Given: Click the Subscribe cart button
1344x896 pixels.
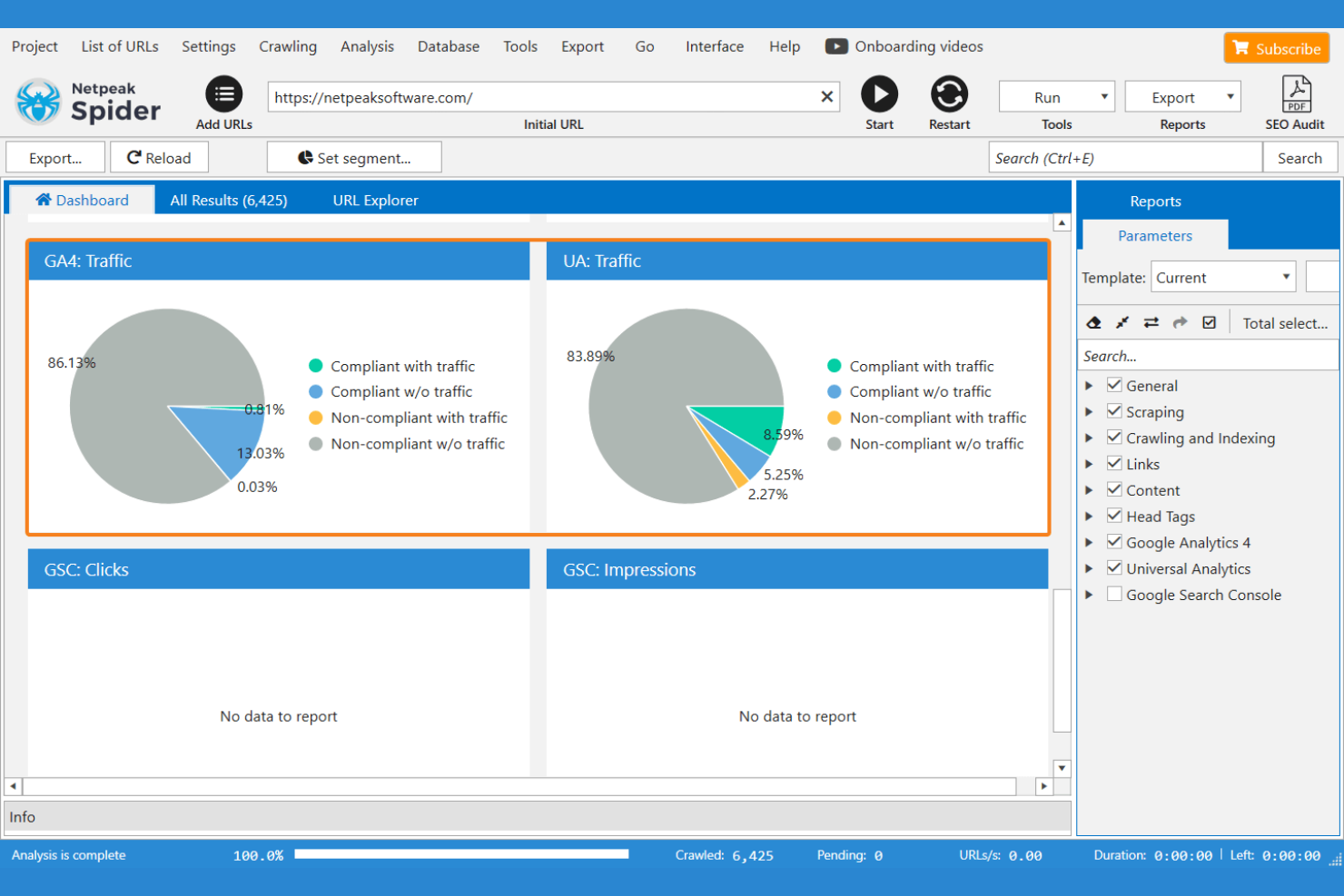Looking at the screenshot, I should tap(1277, 48).
